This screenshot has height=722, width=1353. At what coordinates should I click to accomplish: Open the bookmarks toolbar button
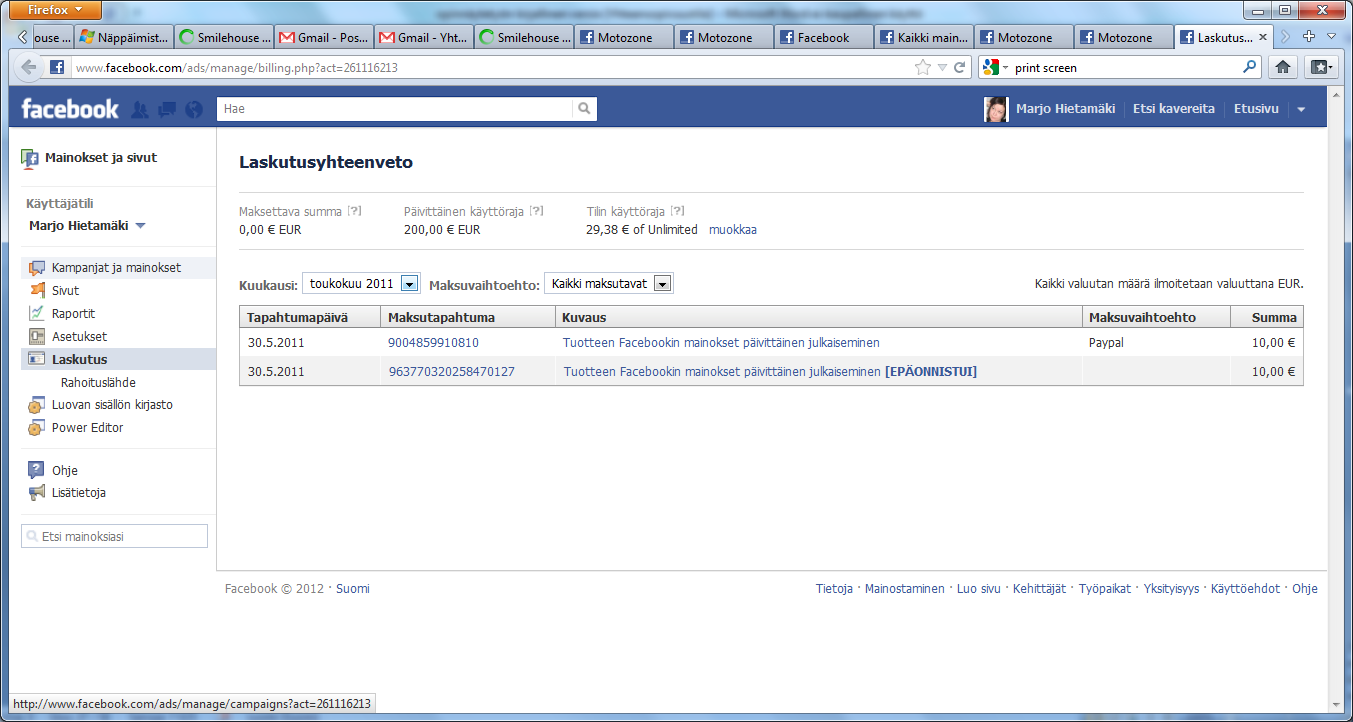tap(1321, 68)
